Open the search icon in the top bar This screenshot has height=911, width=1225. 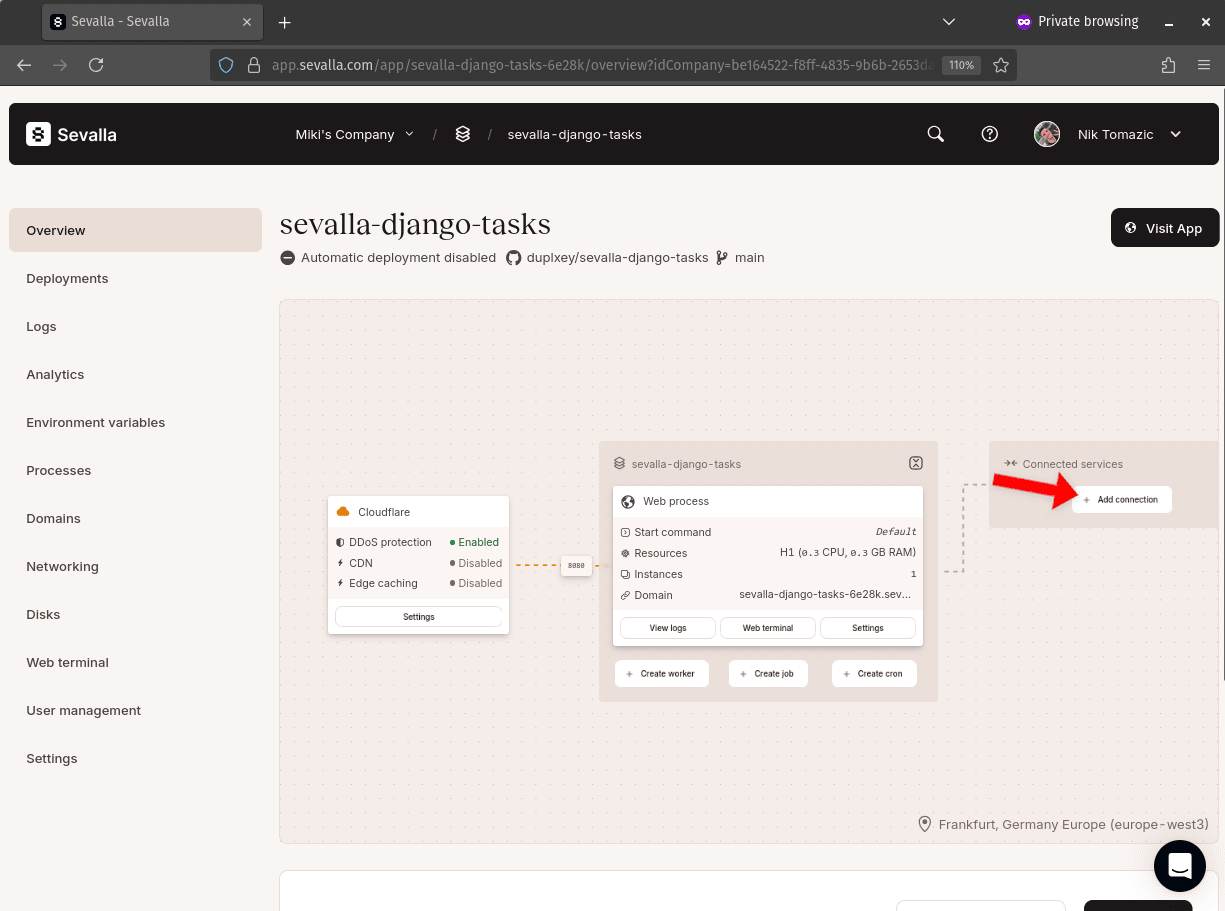click(935, 133)
